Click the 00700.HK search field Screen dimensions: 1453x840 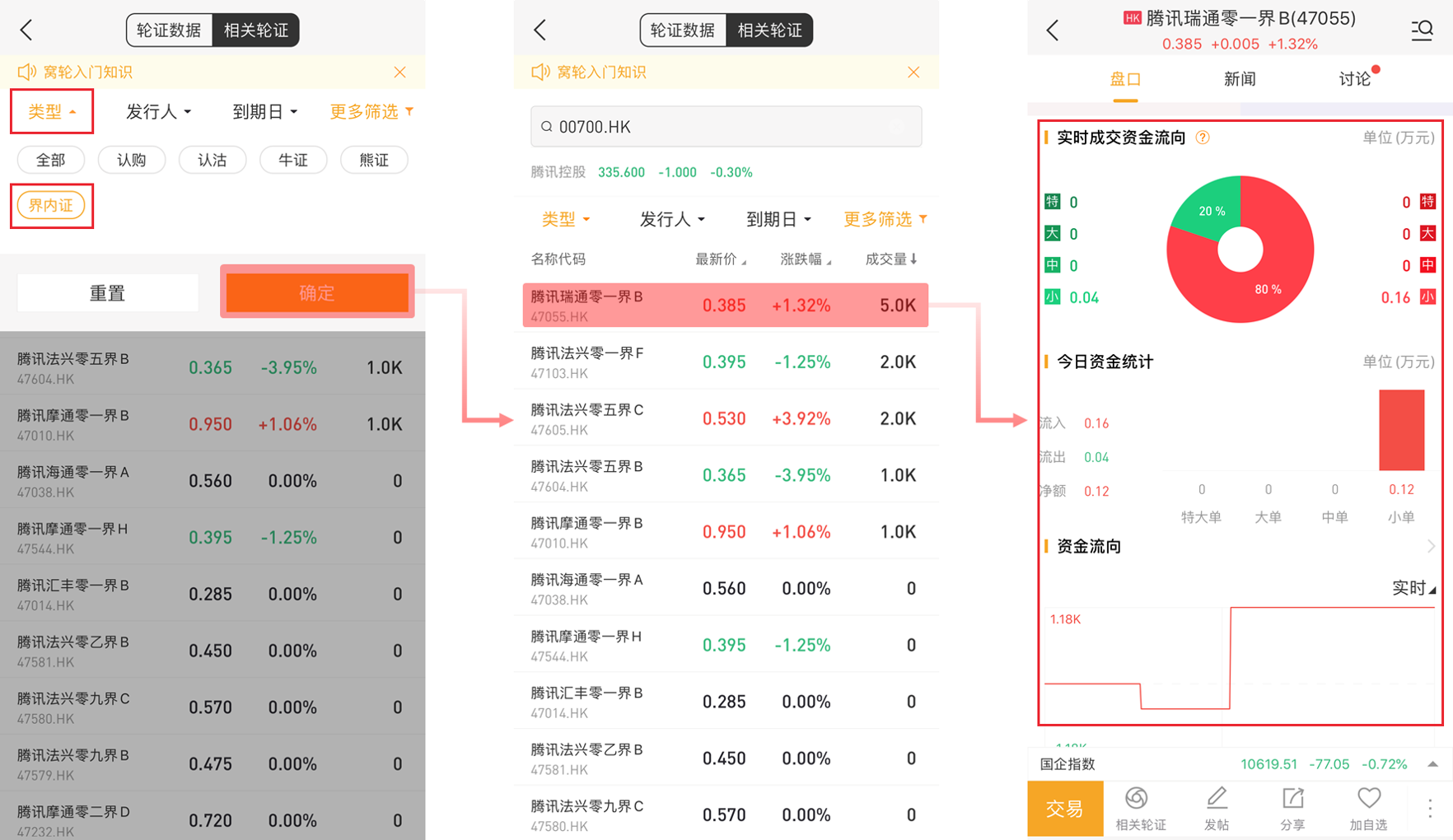[x=726, y=127]
